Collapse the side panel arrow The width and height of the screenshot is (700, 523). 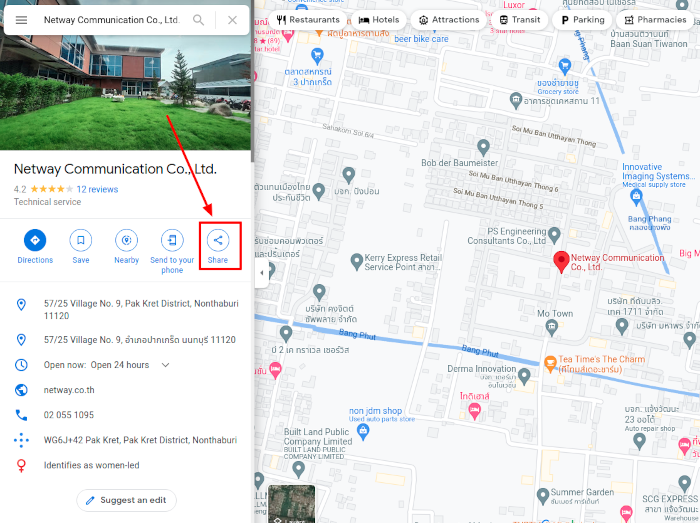[x=262, y=273]
